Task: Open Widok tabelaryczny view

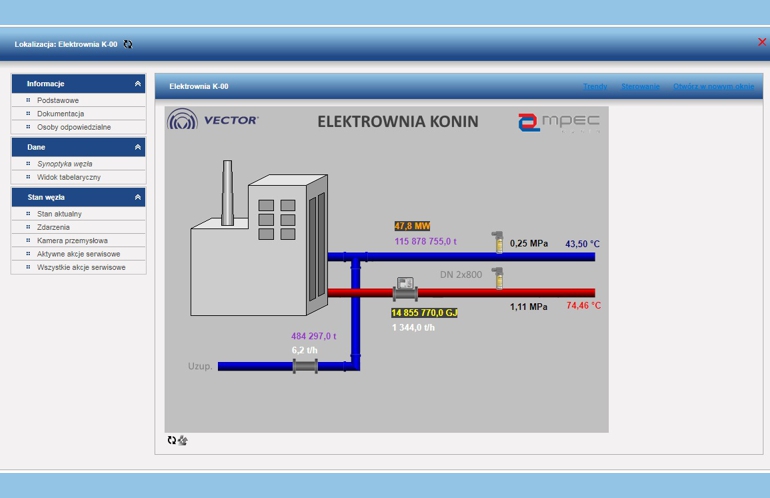Action: click(x=68, y=177)
